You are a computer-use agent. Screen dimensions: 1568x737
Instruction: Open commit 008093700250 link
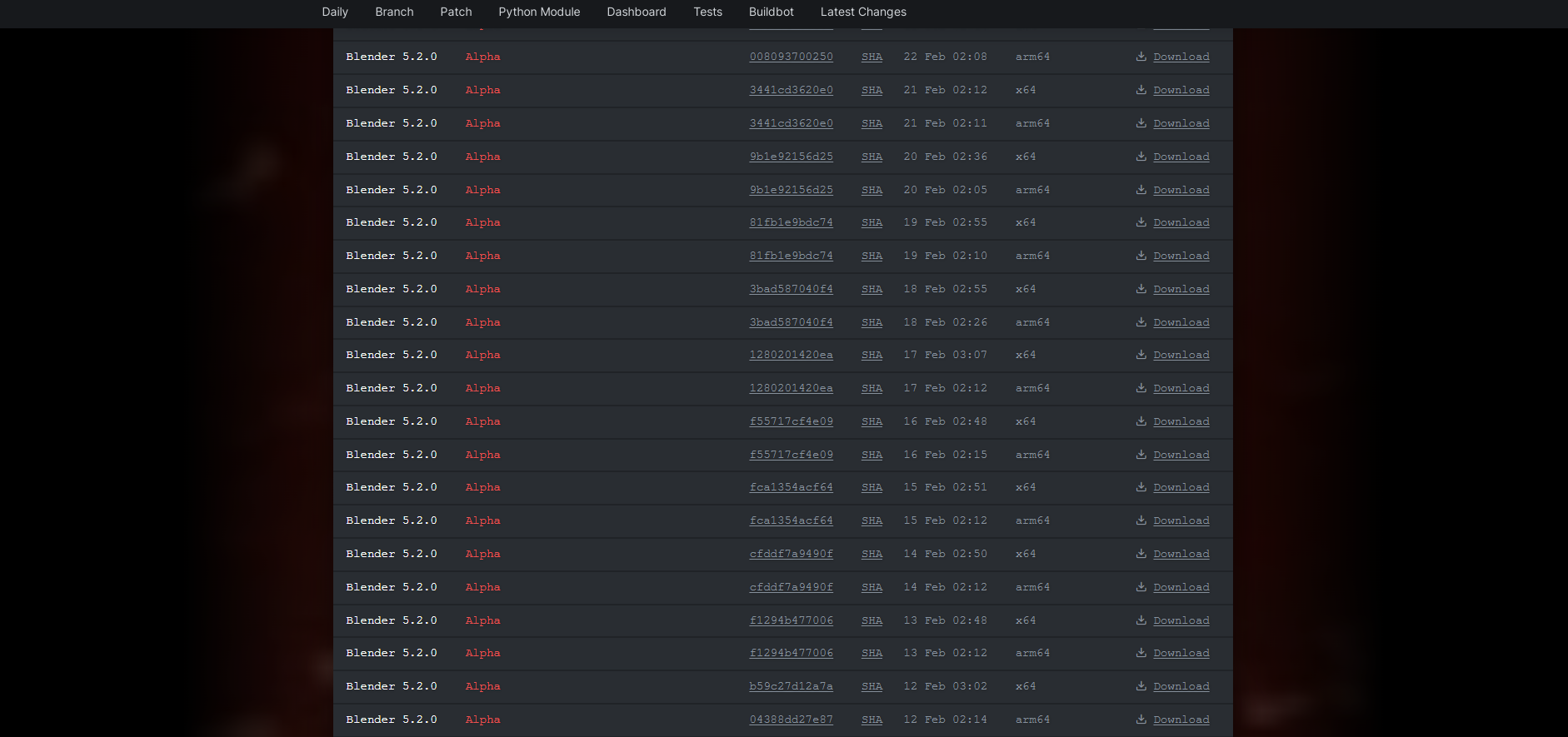791,57
